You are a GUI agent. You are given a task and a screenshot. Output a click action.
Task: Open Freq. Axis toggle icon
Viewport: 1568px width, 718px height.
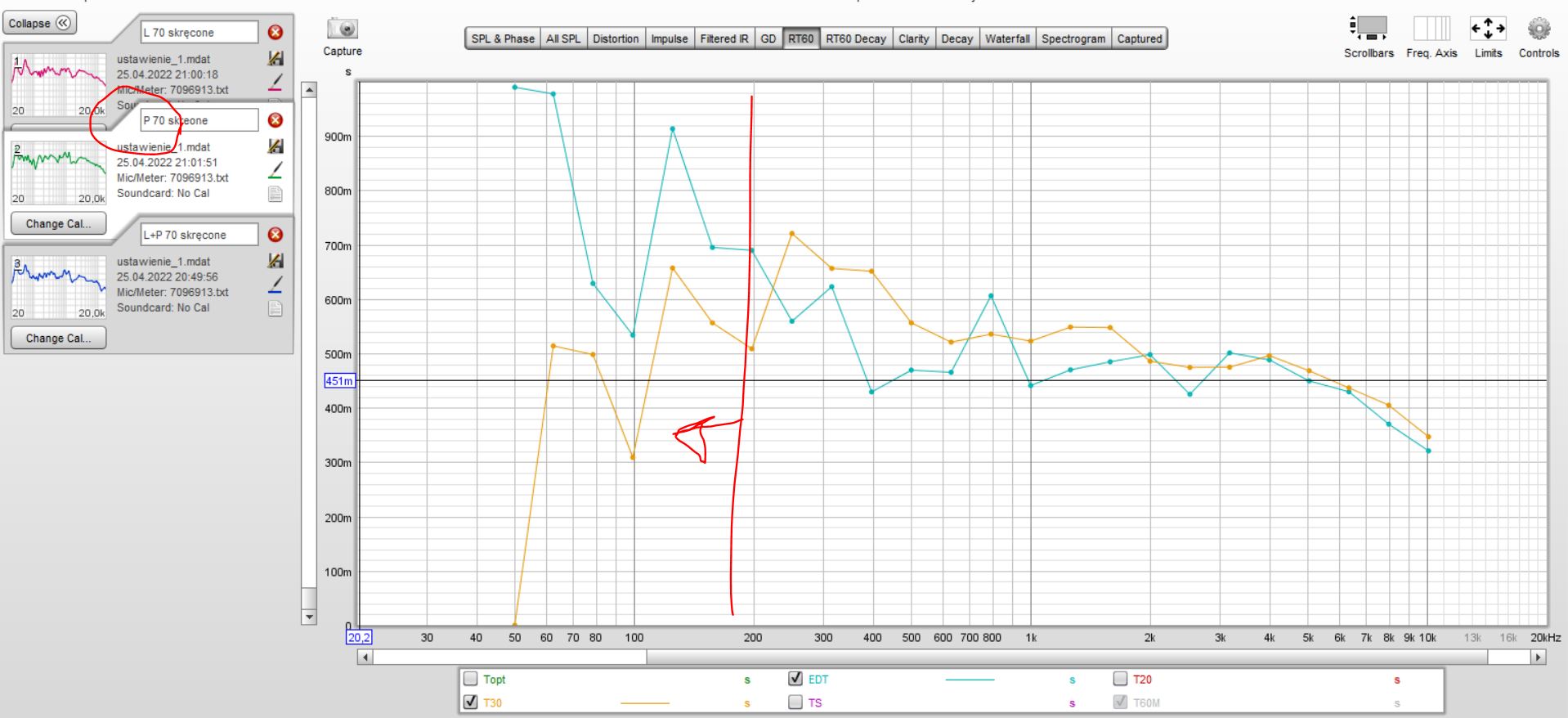pyautogui.click(x=1431, y=28)
